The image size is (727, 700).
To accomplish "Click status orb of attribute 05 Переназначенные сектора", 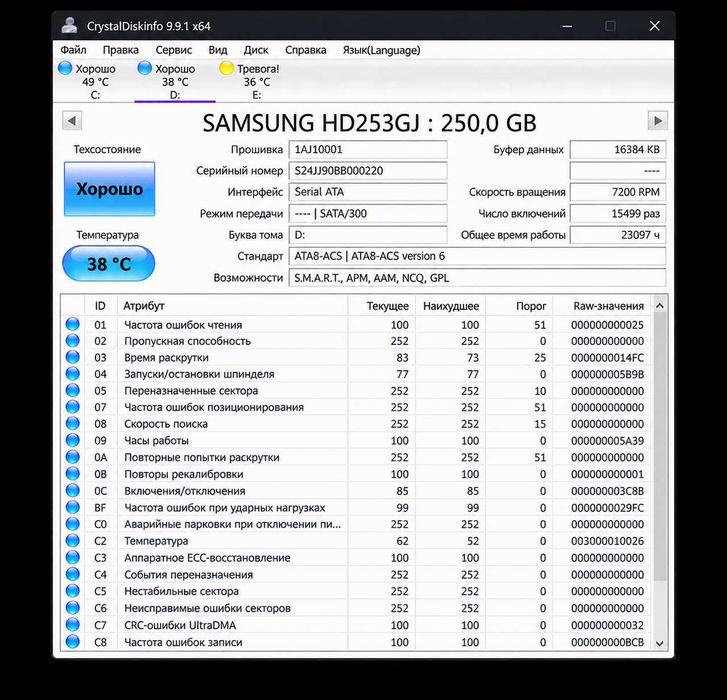I will [x=72, y=390].
